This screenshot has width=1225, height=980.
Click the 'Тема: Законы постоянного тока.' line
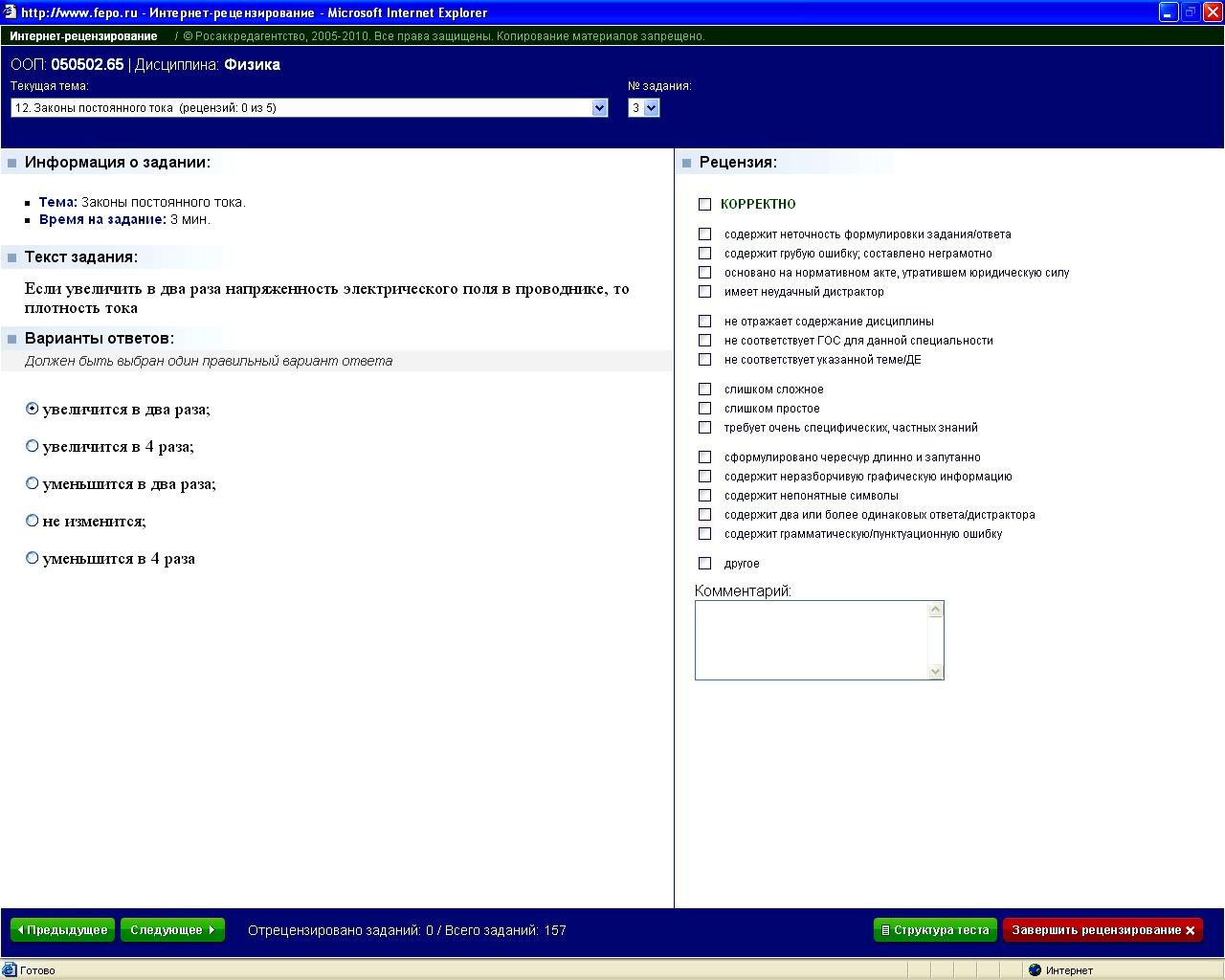click(142, 202)
